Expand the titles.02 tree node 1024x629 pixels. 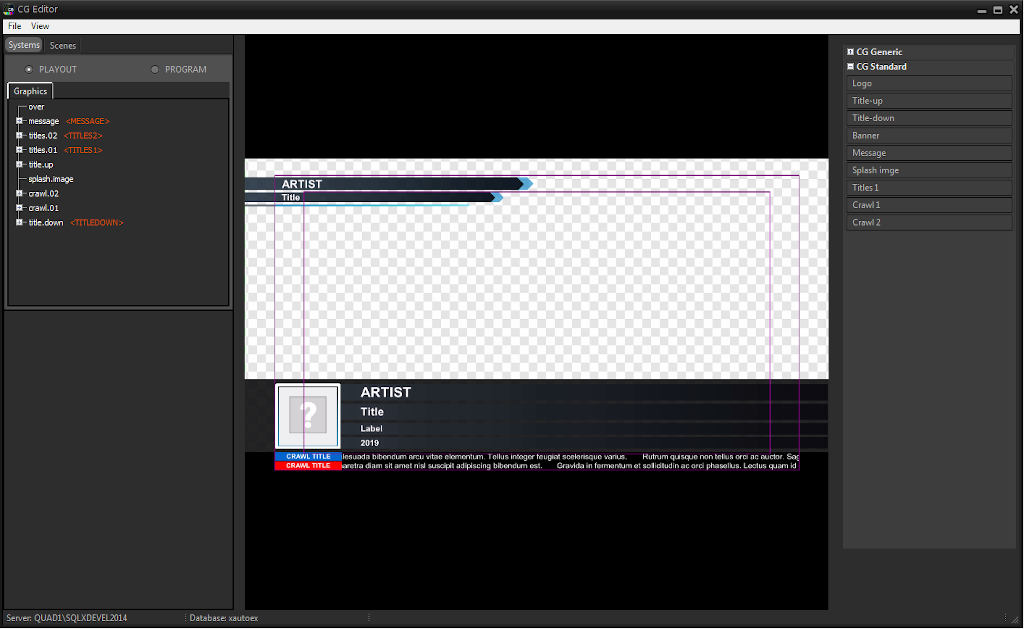point(19,135)
